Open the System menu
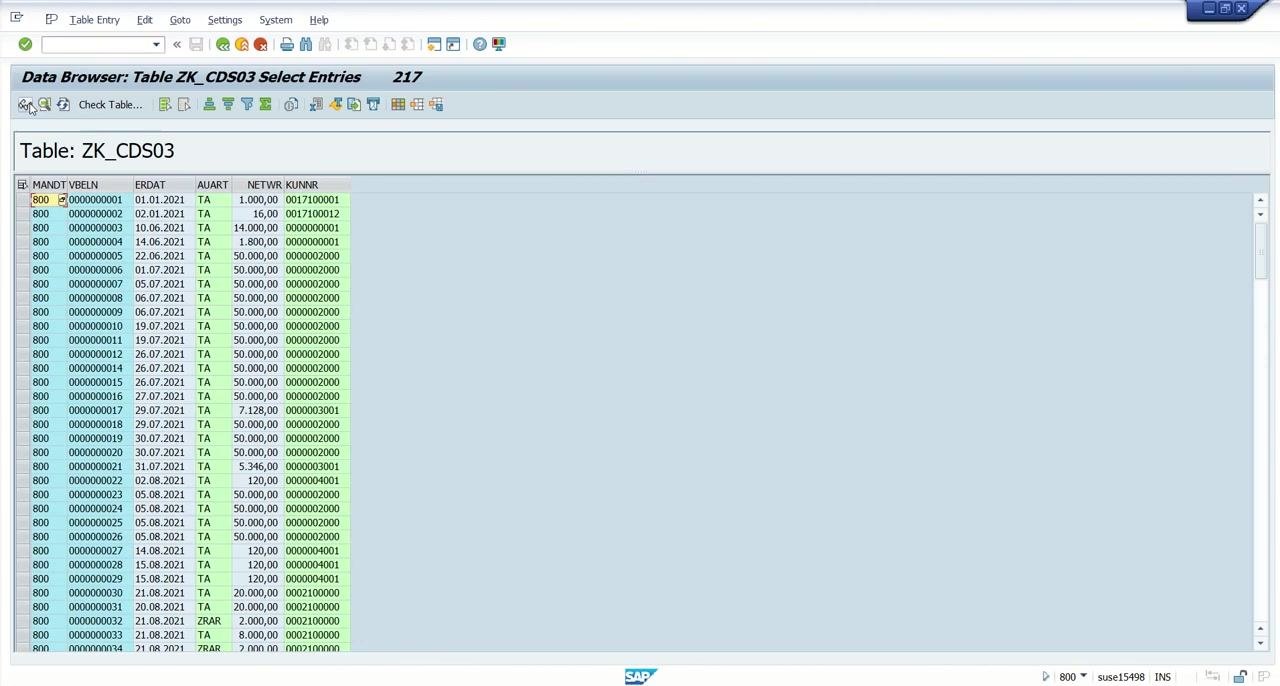Viewport: 1280px width, 686px height. point(275,20)
